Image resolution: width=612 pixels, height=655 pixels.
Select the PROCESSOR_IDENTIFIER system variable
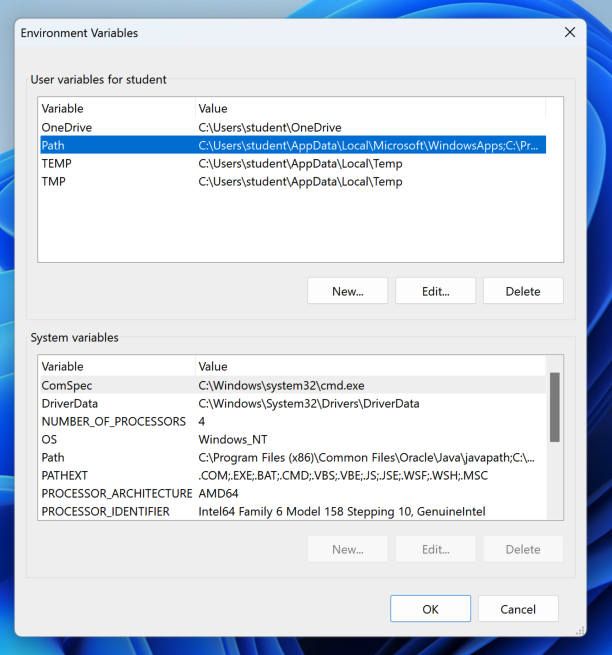point(293,511)
